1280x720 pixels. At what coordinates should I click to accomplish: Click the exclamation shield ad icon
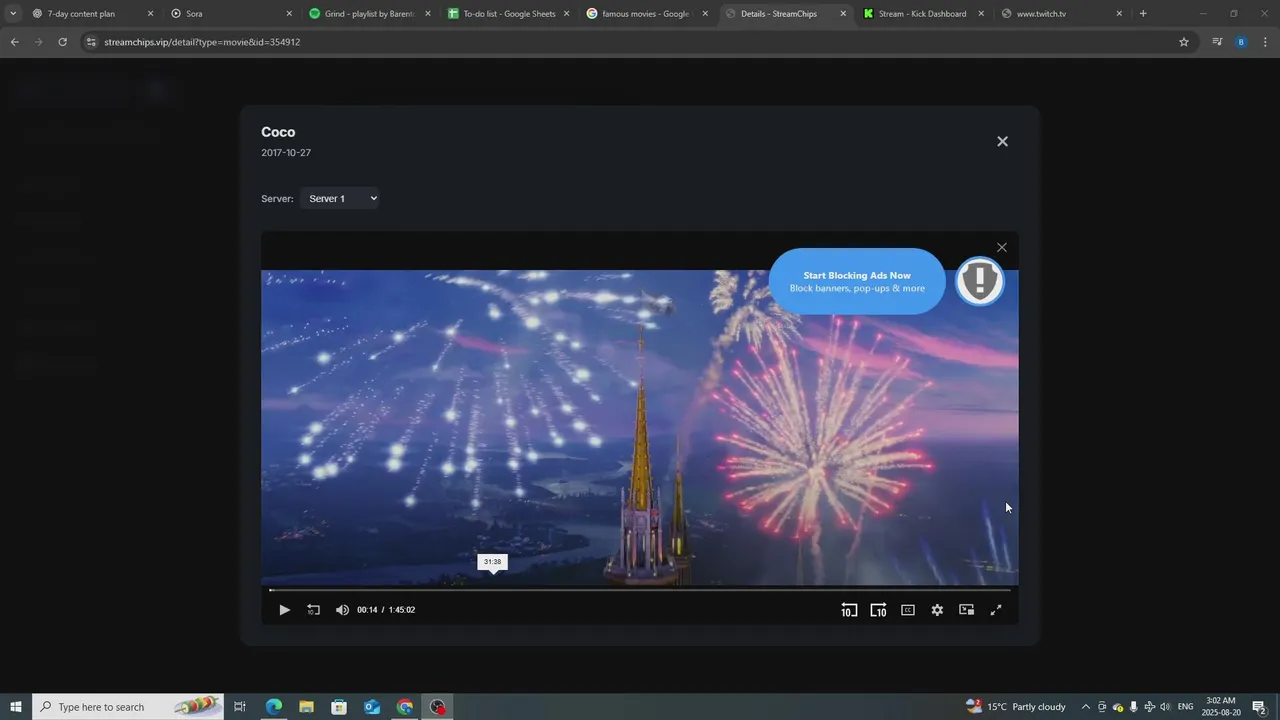click(980, 281)
